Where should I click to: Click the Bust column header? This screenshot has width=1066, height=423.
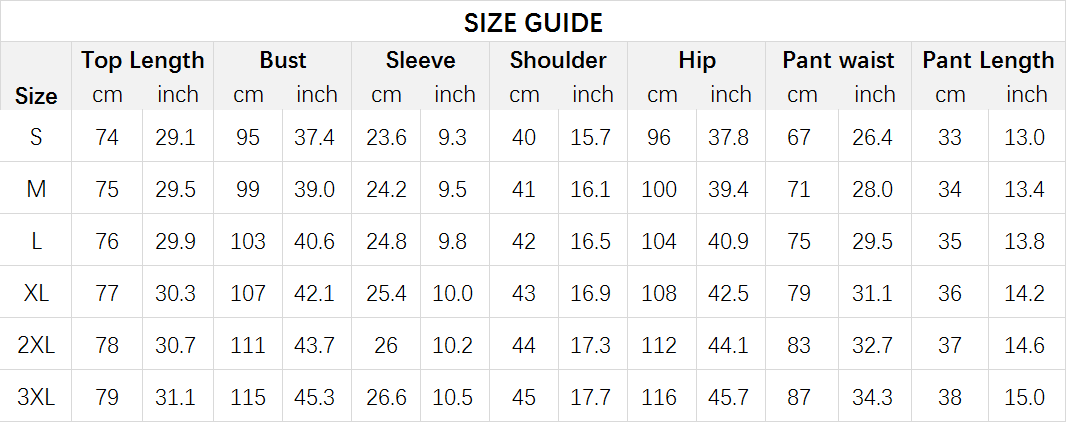click(x=283, y=60)
